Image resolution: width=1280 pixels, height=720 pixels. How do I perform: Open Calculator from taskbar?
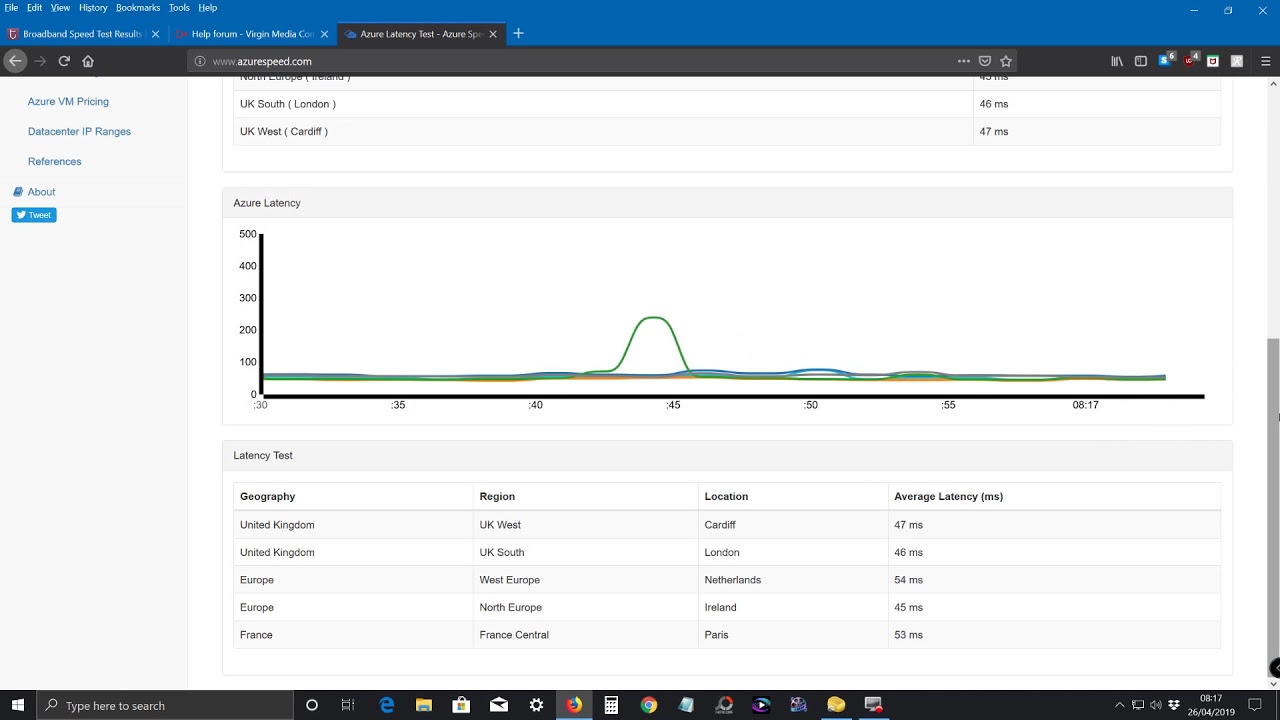tap(611, 705)
